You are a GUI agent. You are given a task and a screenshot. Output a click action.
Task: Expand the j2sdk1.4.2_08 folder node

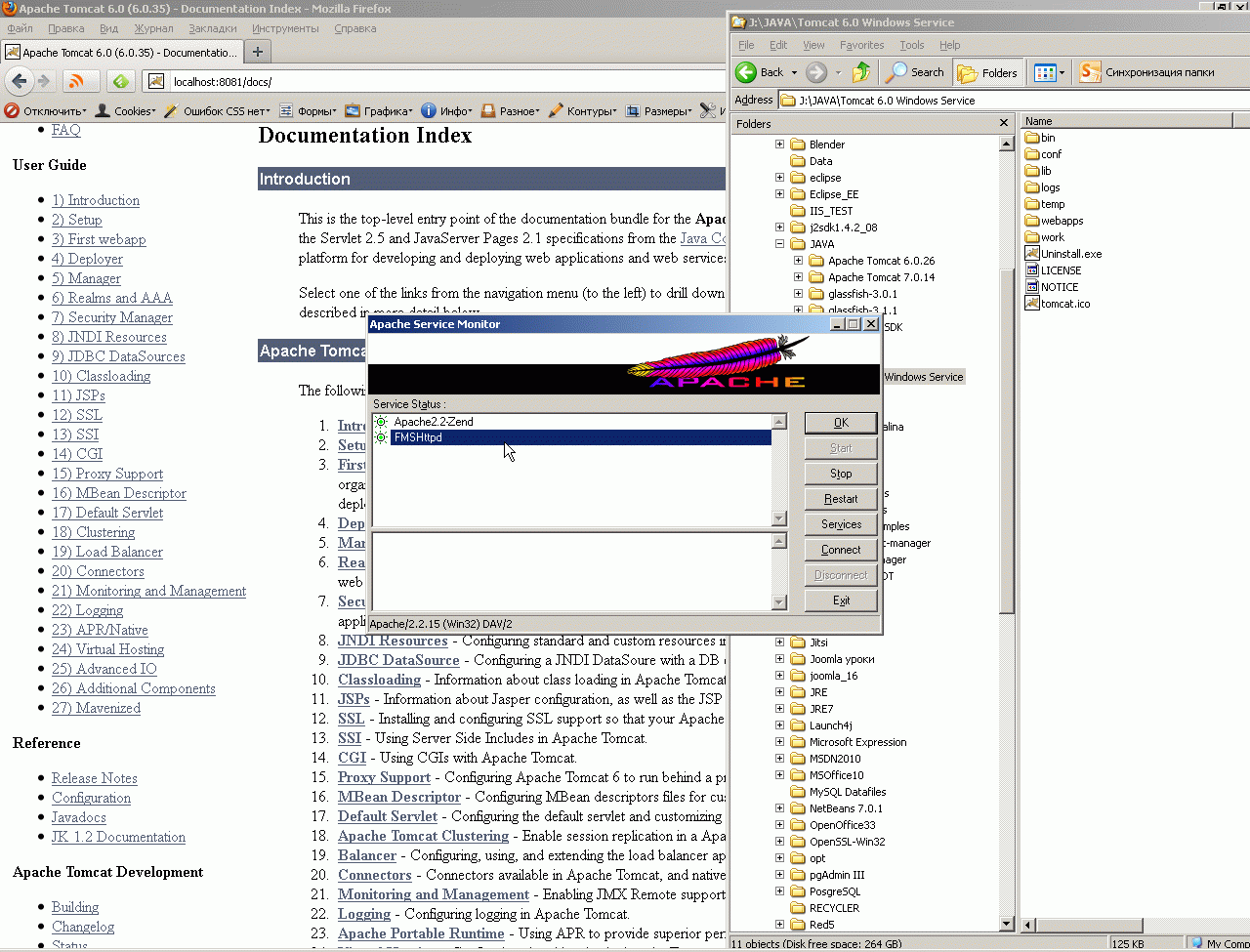coord(779,228)
